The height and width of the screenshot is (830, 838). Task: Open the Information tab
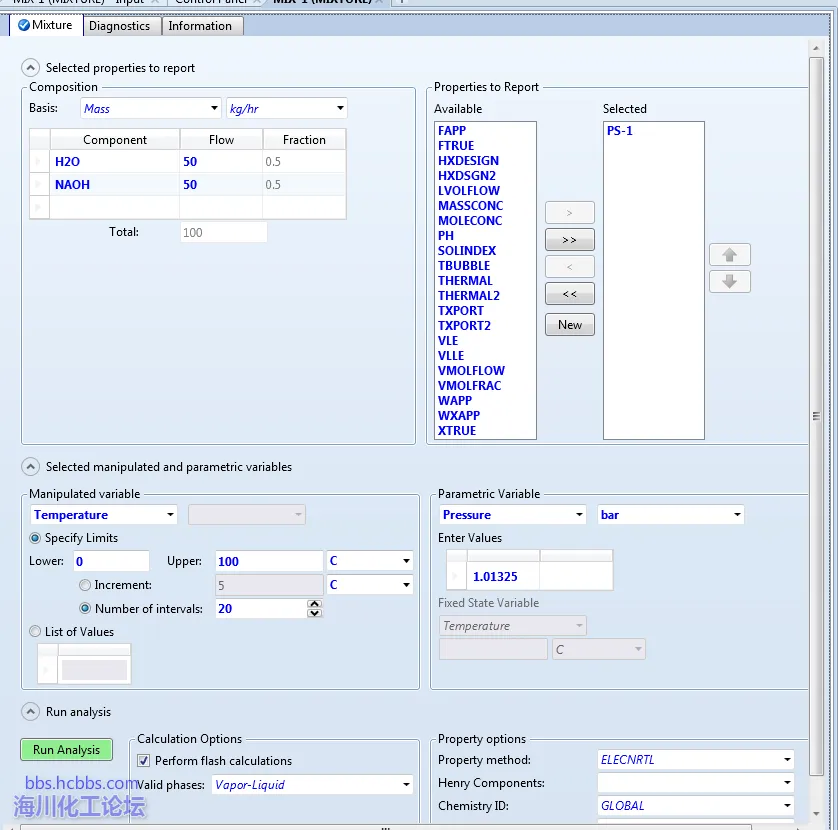(x=200, y=26)
